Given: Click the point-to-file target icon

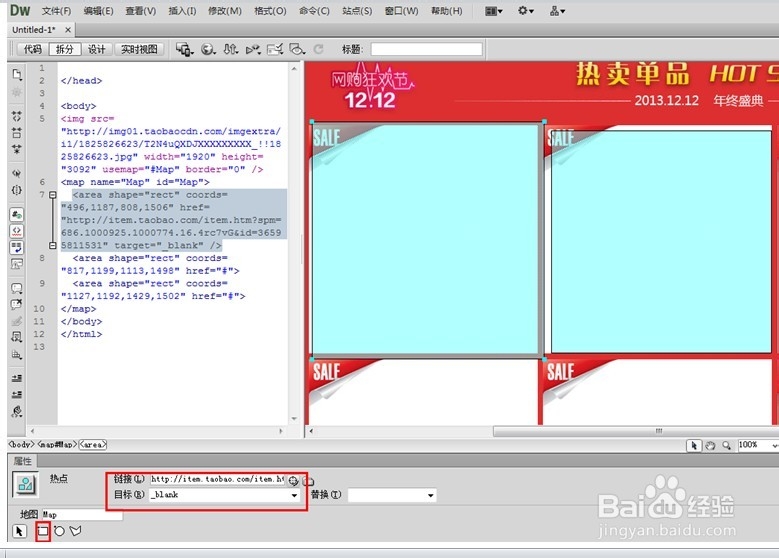Looking at the screenshot, I should point(293,480).
